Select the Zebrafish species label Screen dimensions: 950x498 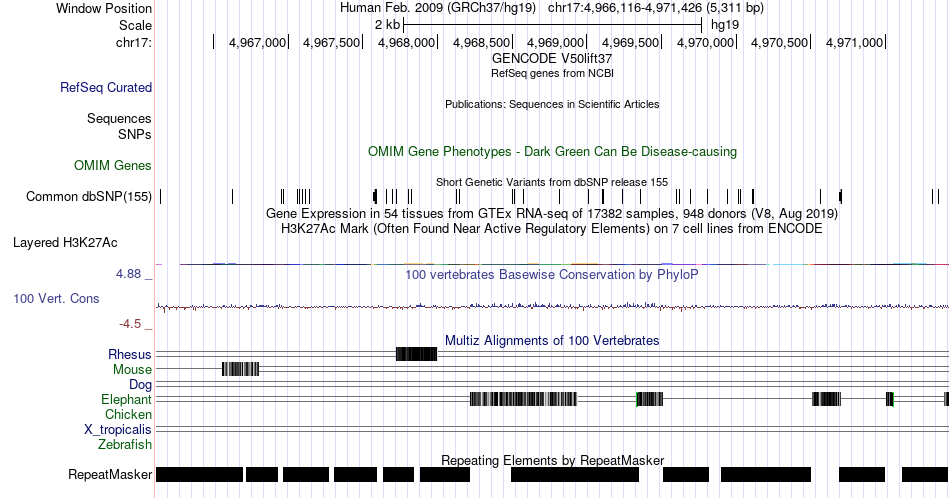tap(125, 444)
